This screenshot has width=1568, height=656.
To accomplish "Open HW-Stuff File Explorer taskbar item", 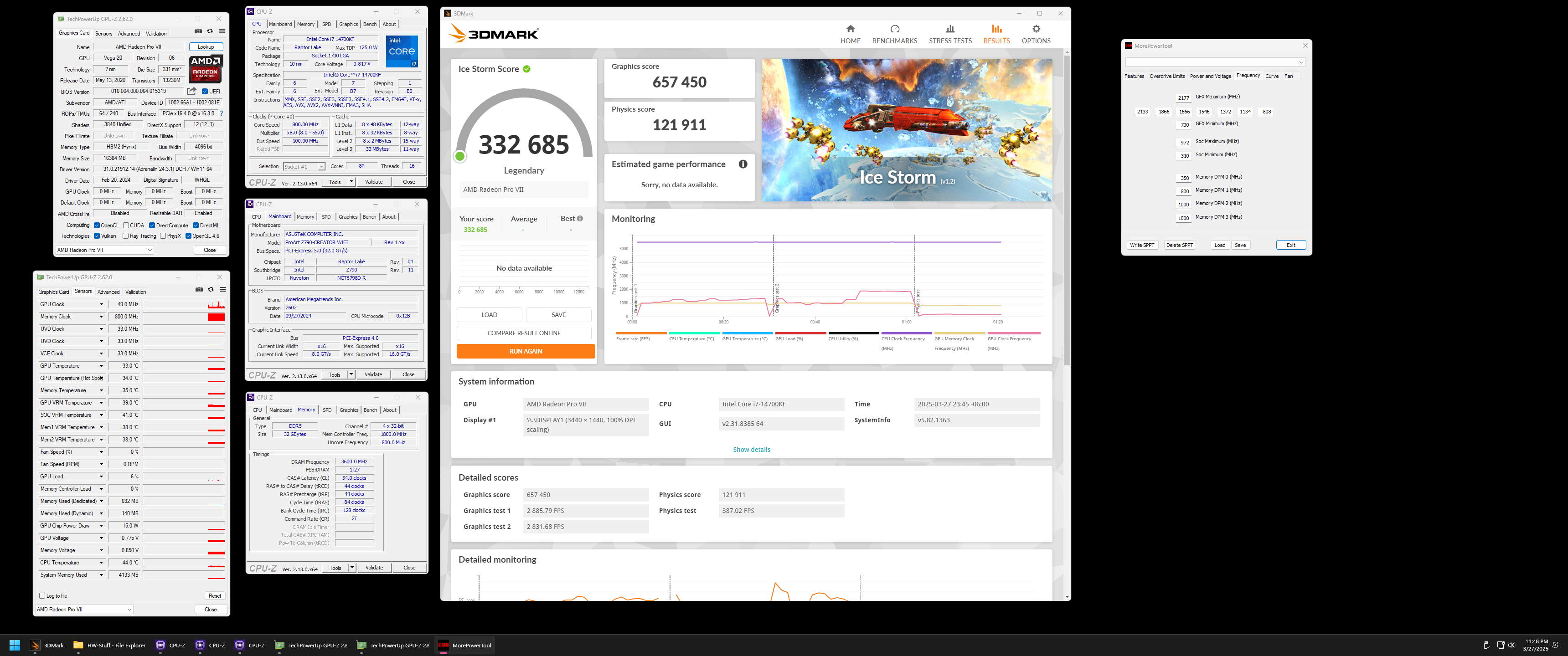I will click(109, 645).
